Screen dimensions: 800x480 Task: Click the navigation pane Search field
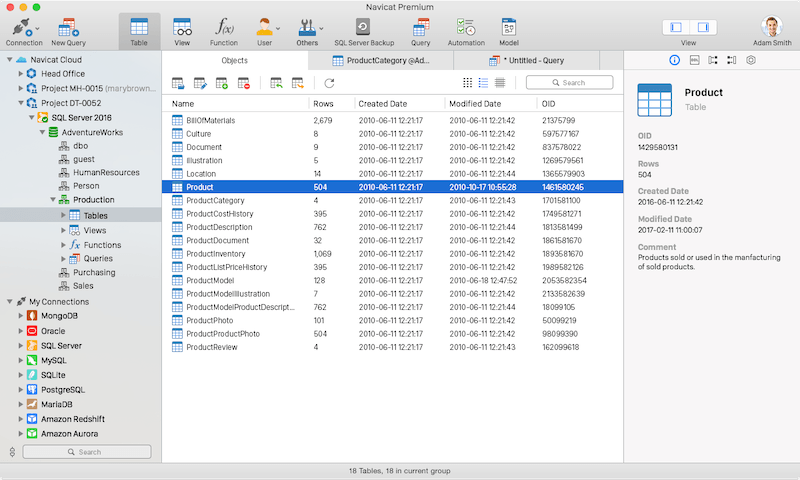click(x=87, y=452)
